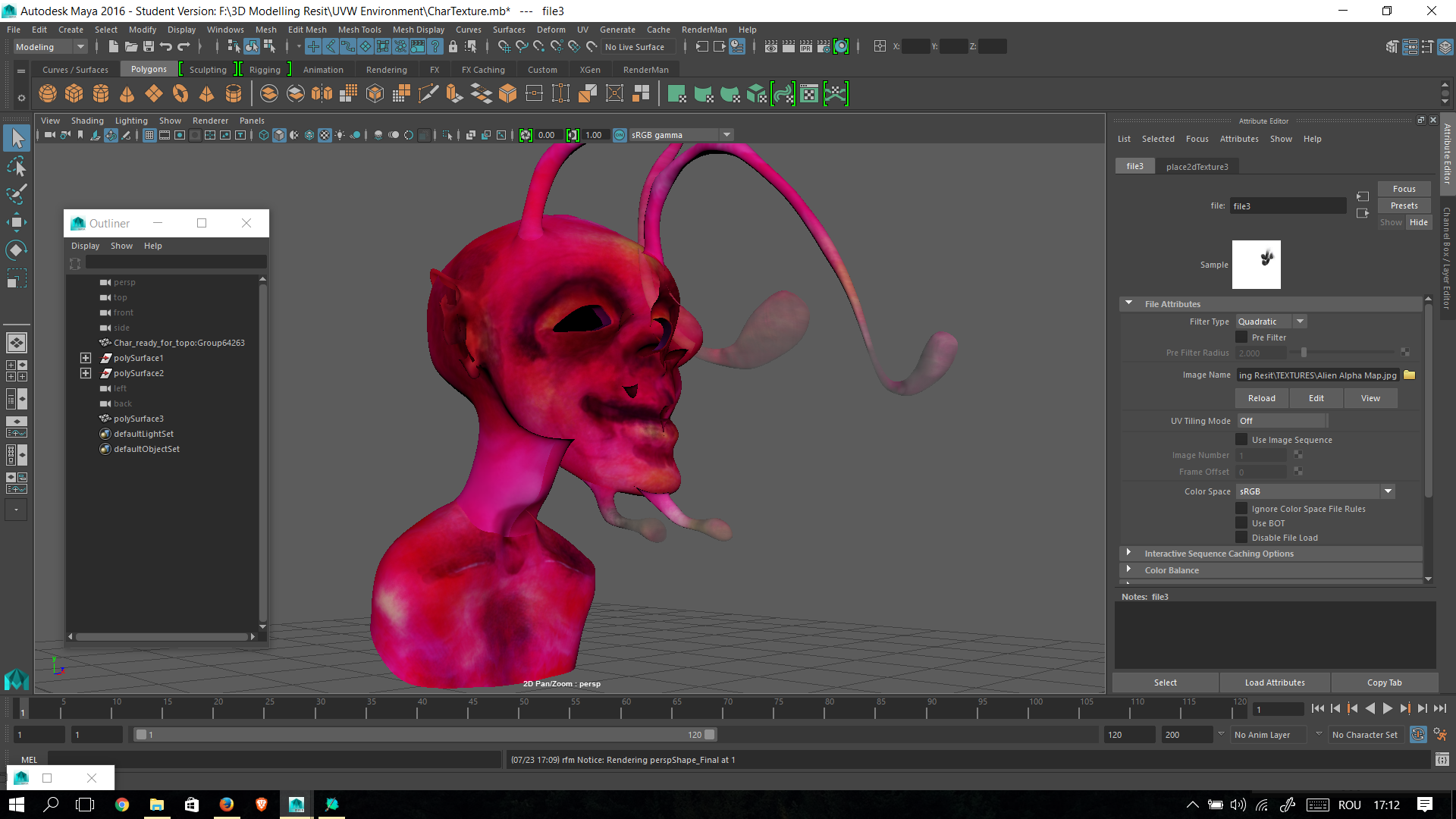Open the Outliner Display menu
Screen dimensions: 1456x819
click(x=85, y=246)
